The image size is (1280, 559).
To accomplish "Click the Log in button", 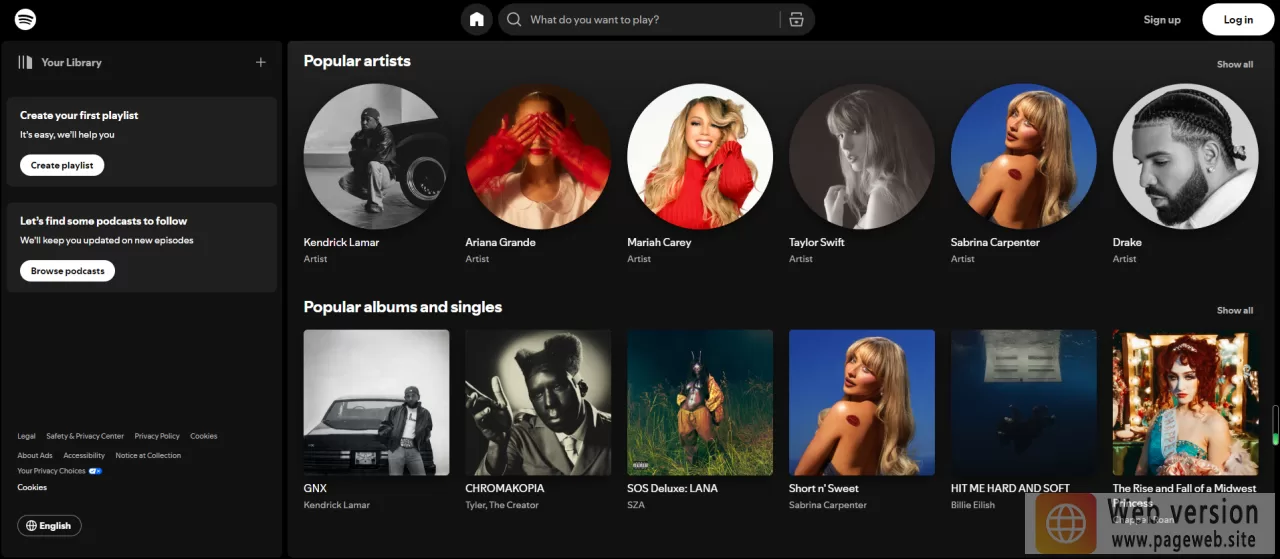I will [x=1238, y=20].
